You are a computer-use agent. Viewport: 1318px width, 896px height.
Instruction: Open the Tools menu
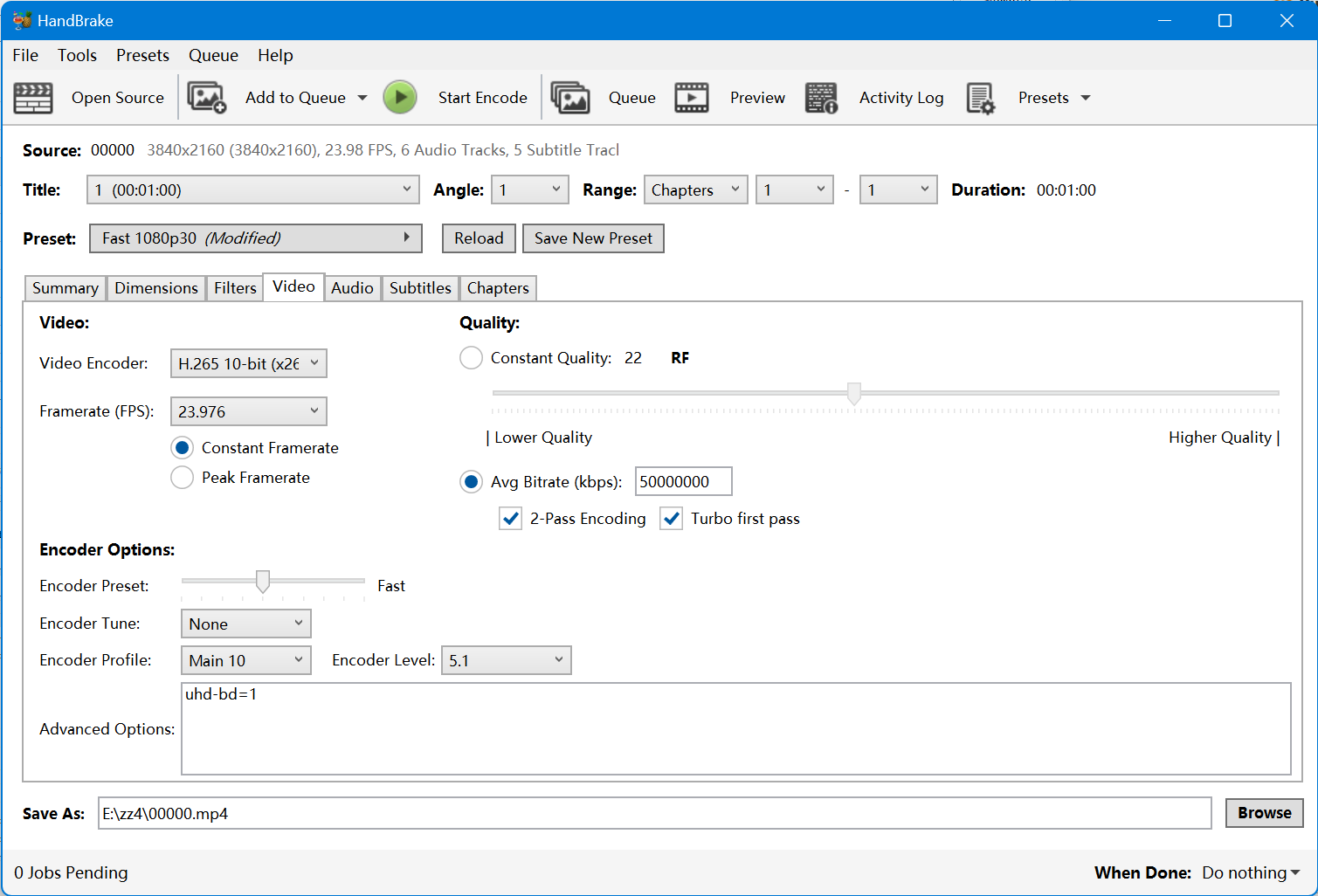77,55
